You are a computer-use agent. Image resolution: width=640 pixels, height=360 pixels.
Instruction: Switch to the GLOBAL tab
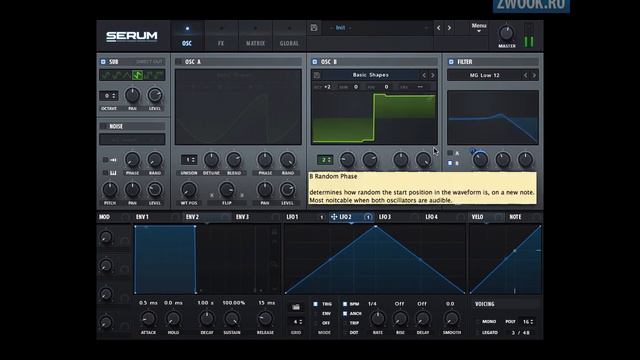[289, 36]
